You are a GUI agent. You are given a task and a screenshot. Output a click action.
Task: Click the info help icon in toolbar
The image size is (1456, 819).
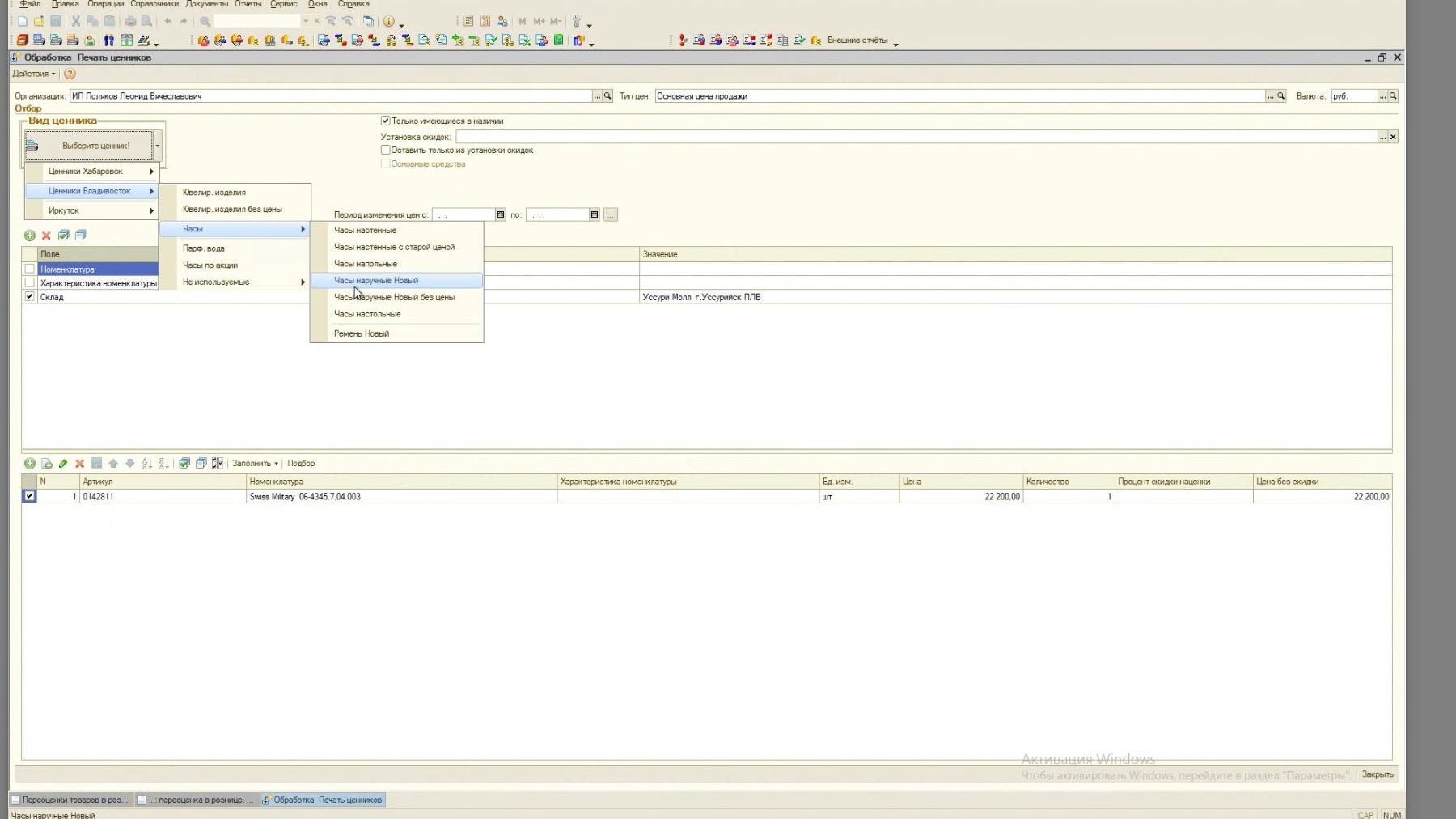(x=389, y=21)
